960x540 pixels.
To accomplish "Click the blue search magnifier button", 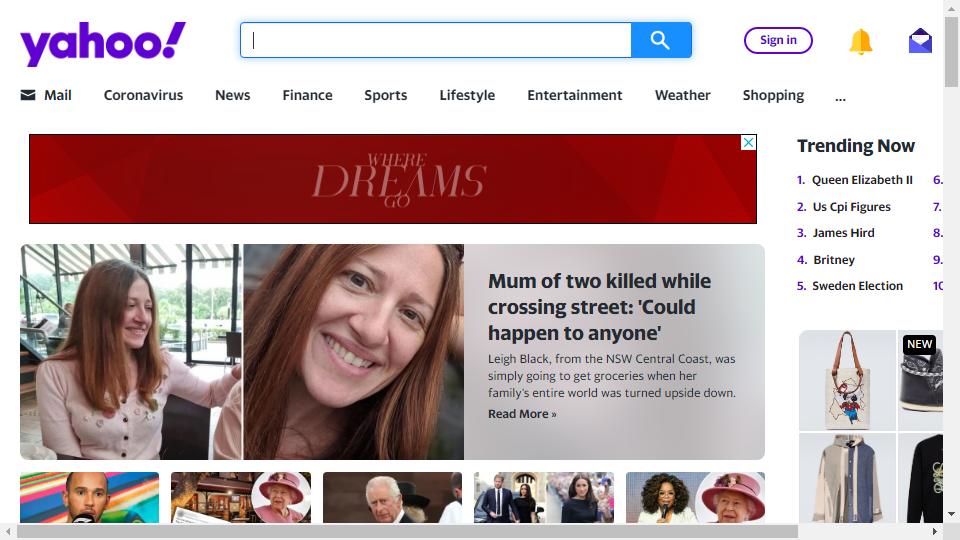I will [x=661, y=40].
